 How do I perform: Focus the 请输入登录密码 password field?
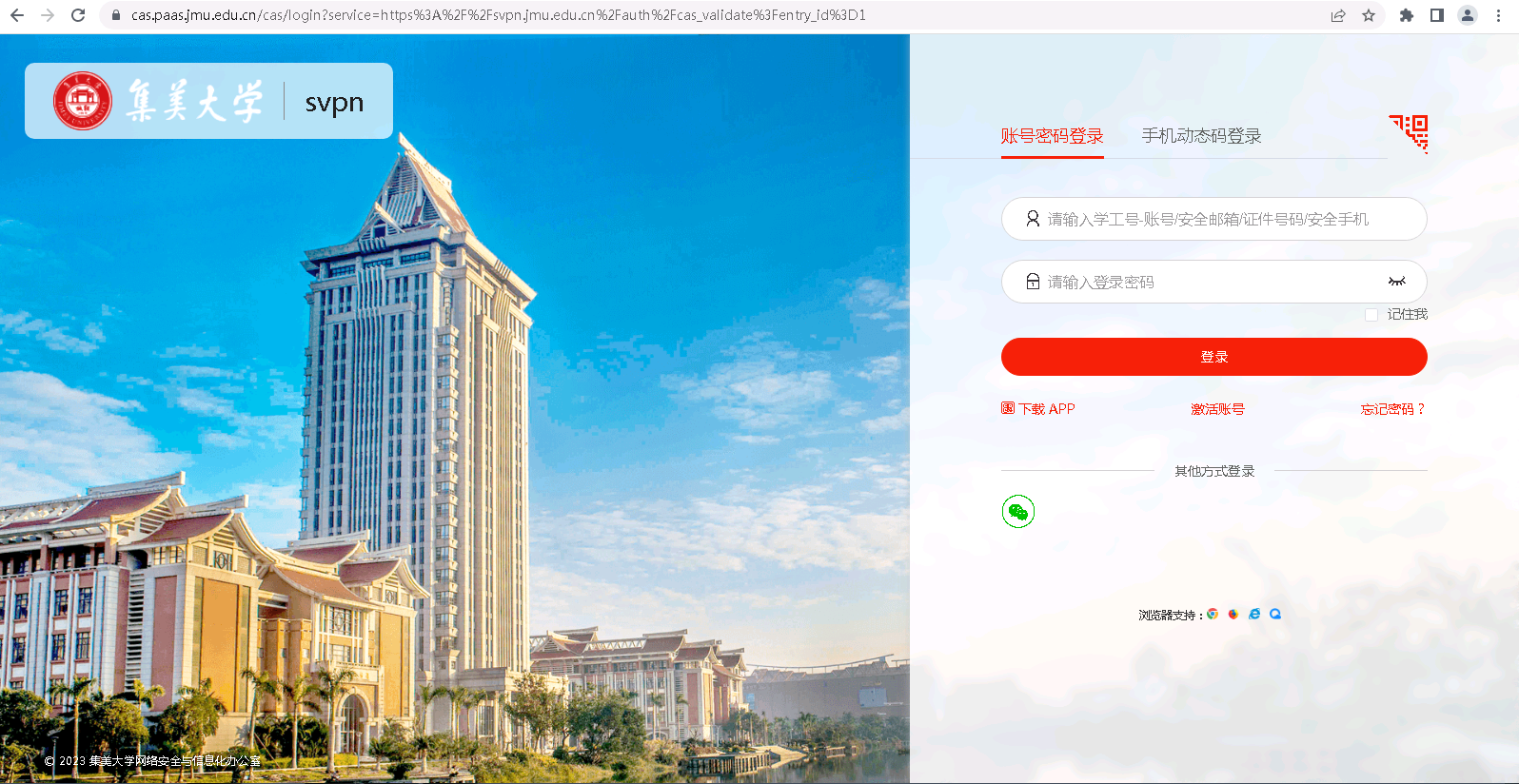1213,282
